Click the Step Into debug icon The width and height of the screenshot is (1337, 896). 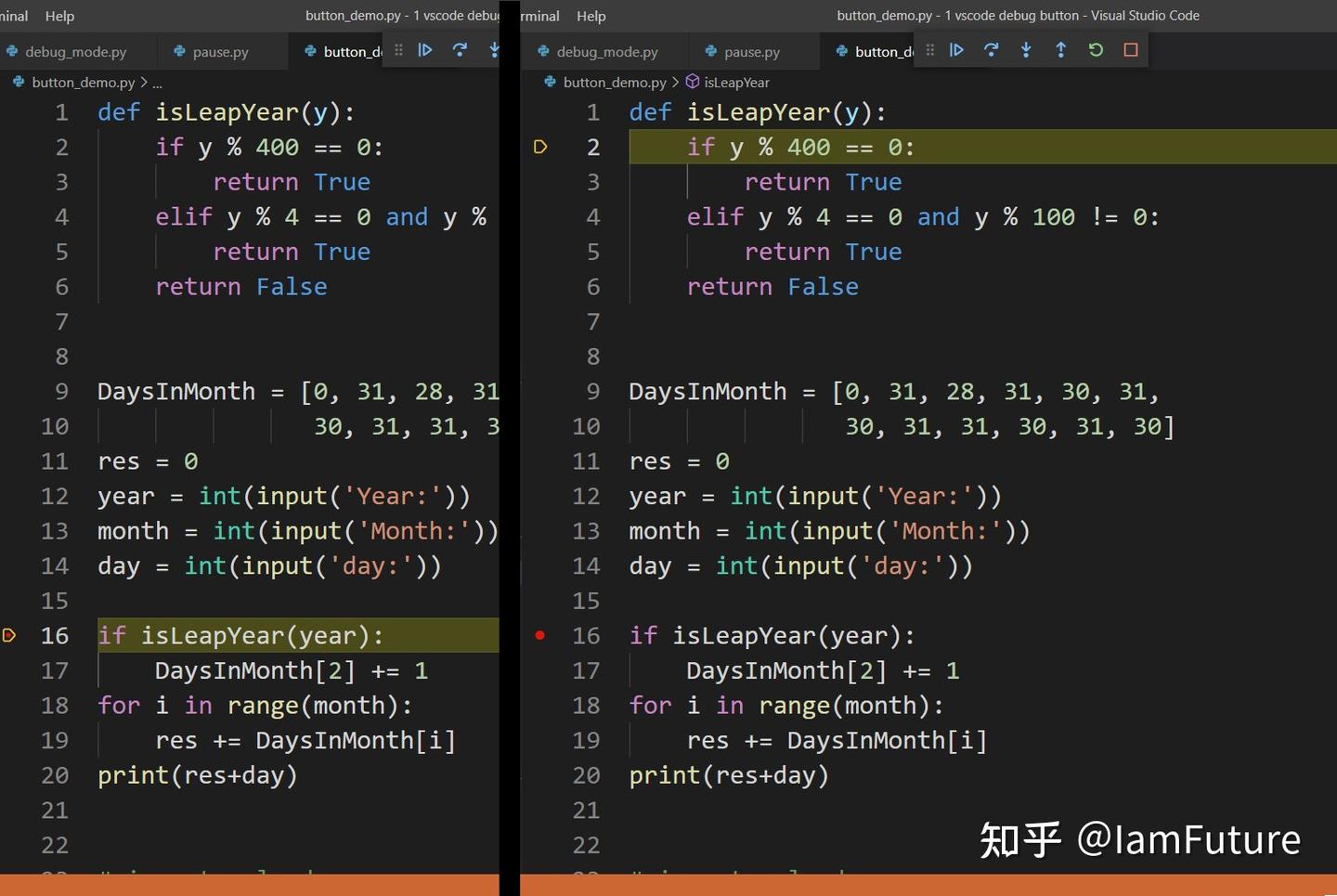tap(1025, 51)
